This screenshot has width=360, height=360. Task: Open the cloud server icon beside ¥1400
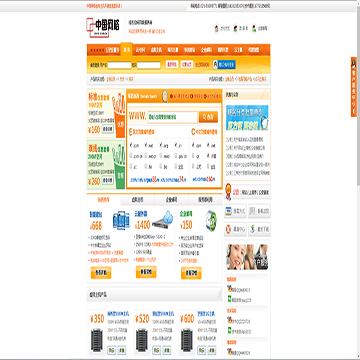[163, 220]
